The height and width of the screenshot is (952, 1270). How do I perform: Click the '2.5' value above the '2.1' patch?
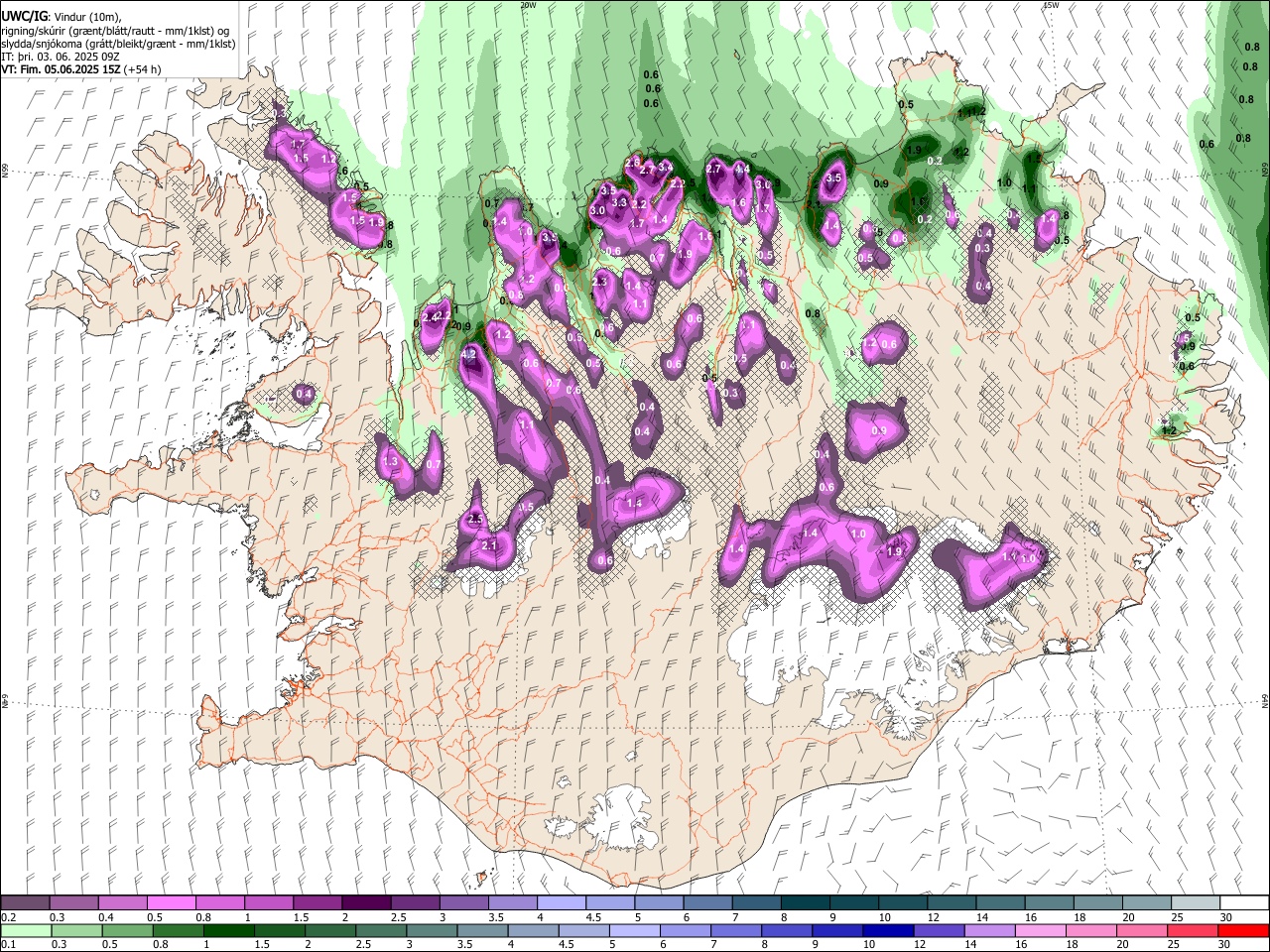point(474,519)
